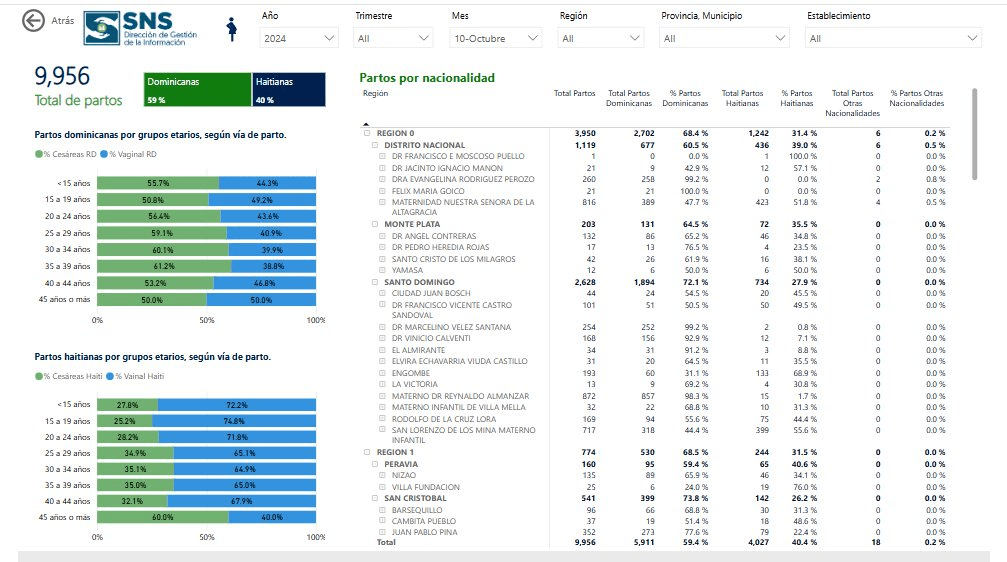This screenshot has height=562, width=1007.
Task: Open the Región filter dropdown
Action: [600, 39]
